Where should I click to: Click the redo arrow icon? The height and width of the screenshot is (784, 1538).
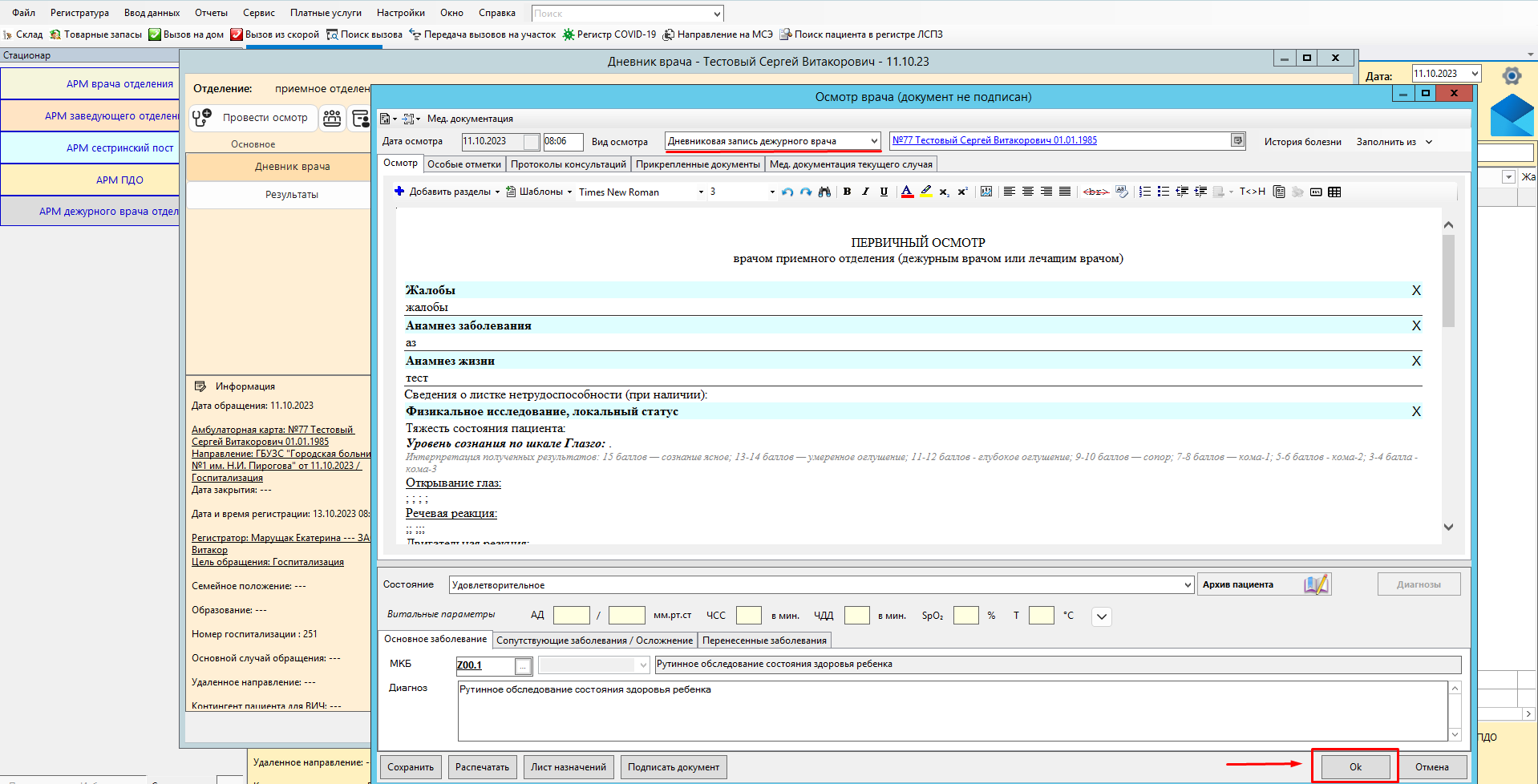pyautogui.click(x=806, y=192)
